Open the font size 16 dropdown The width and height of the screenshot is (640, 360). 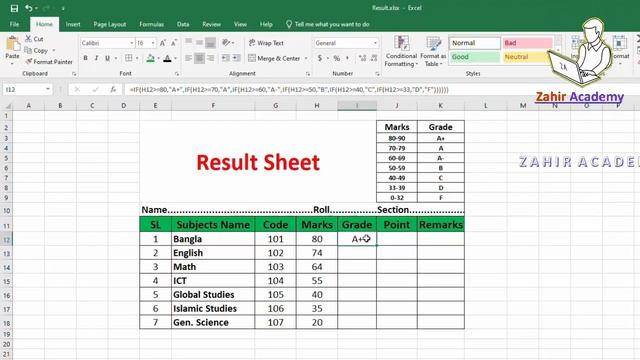(x=153, y=43)
